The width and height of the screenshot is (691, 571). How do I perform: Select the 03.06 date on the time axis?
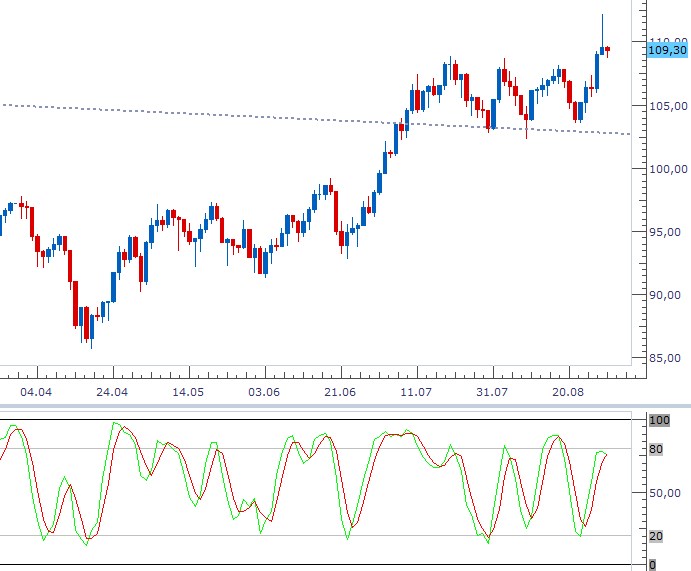pos(265,392)
